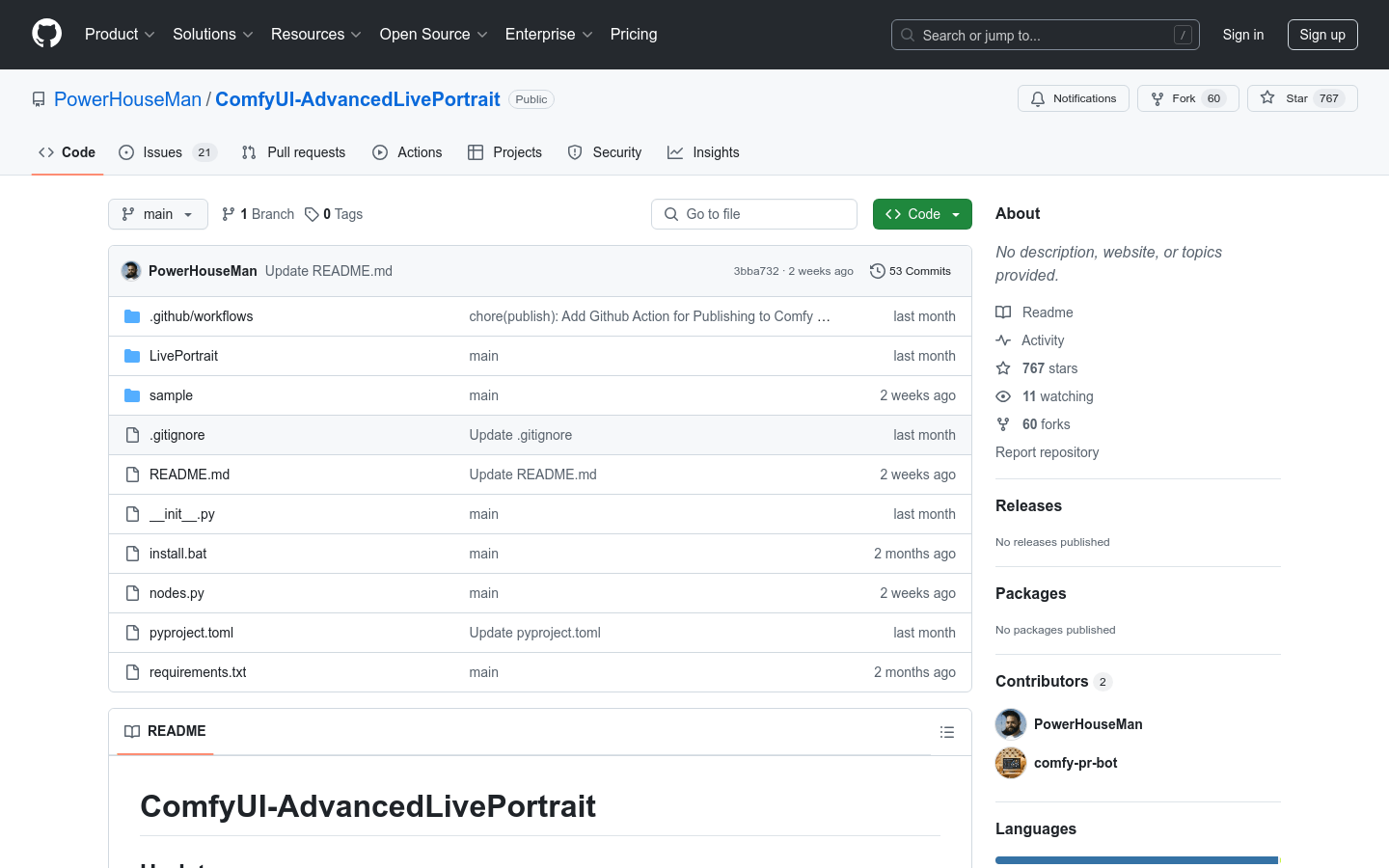Click the Go to file search box
This screenshot has width=1389, height=868.
pyautogui.click(x=754, y=214)
